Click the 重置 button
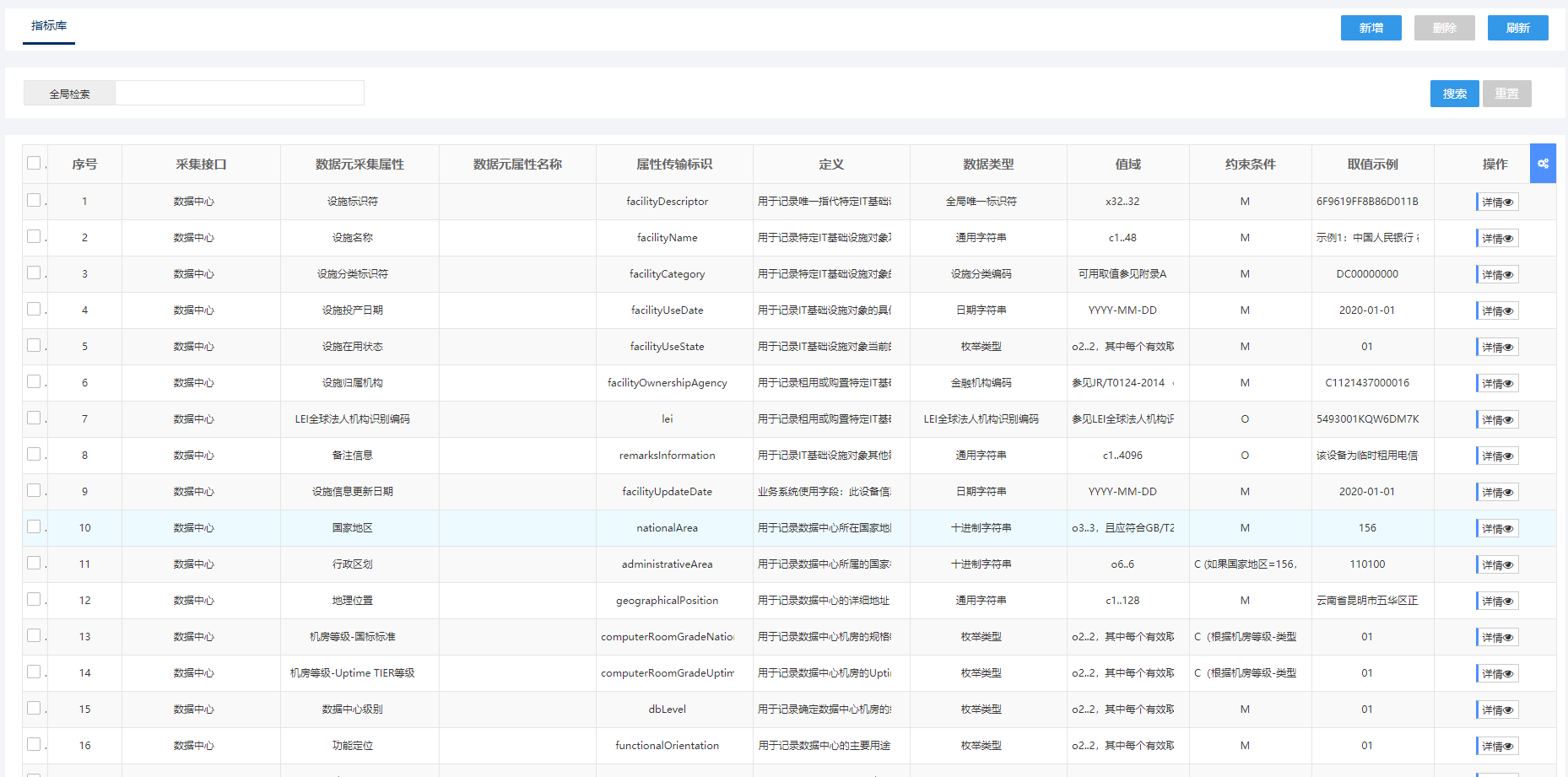Image resolution: width=1568 pixels, height=777 pixels. (x=1507, y=94)
